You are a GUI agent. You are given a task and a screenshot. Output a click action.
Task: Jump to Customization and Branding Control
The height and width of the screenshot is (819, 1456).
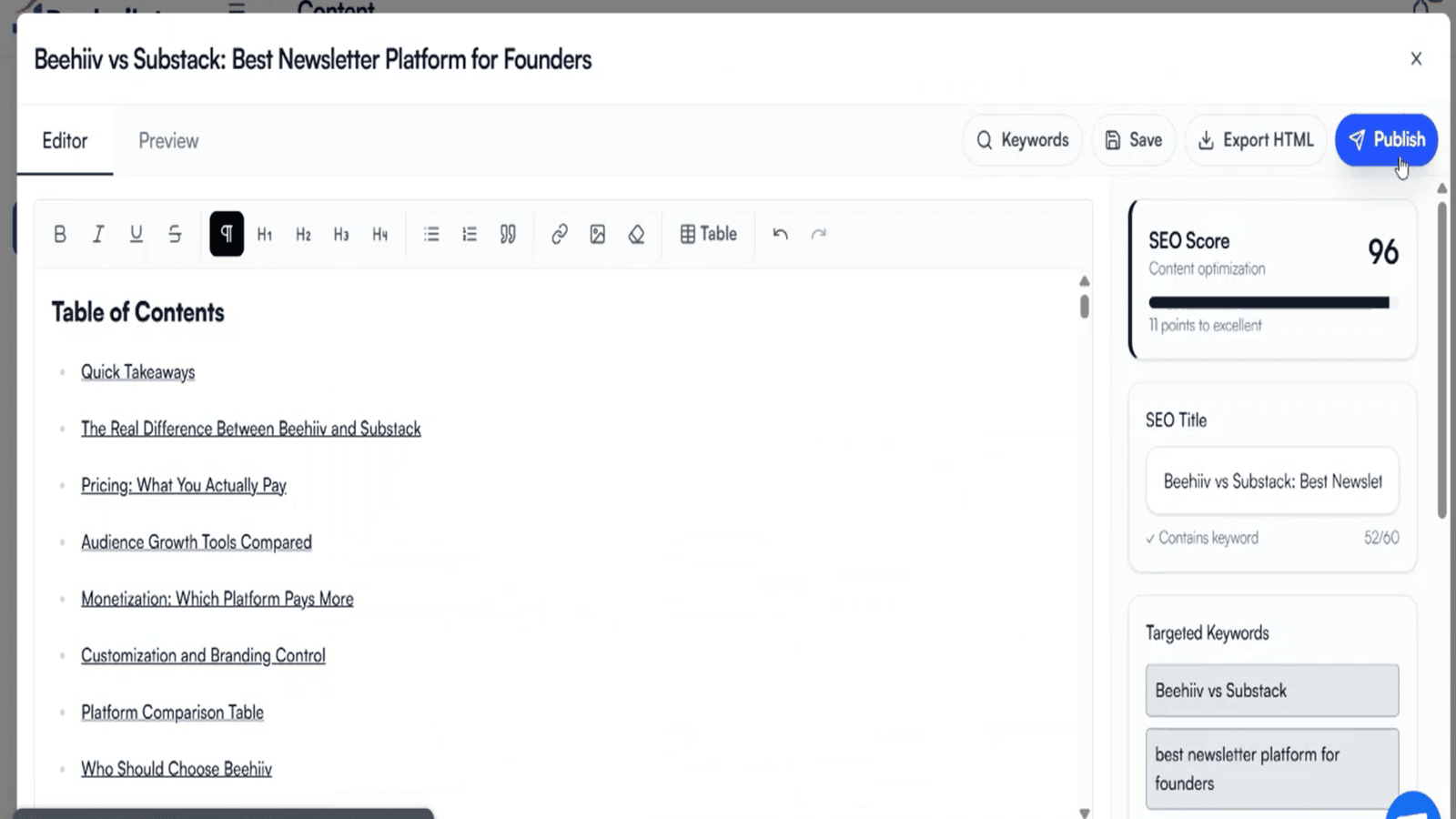[x=203, y=655]
